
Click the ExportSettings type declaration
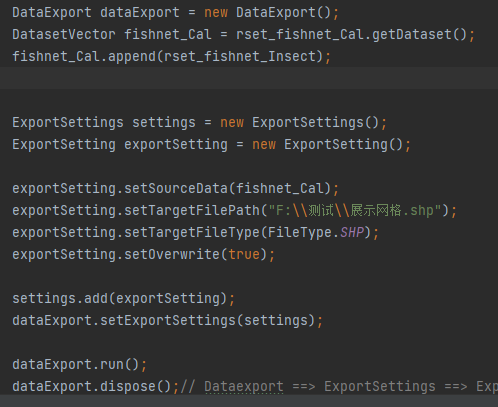[x=68, y=123]
